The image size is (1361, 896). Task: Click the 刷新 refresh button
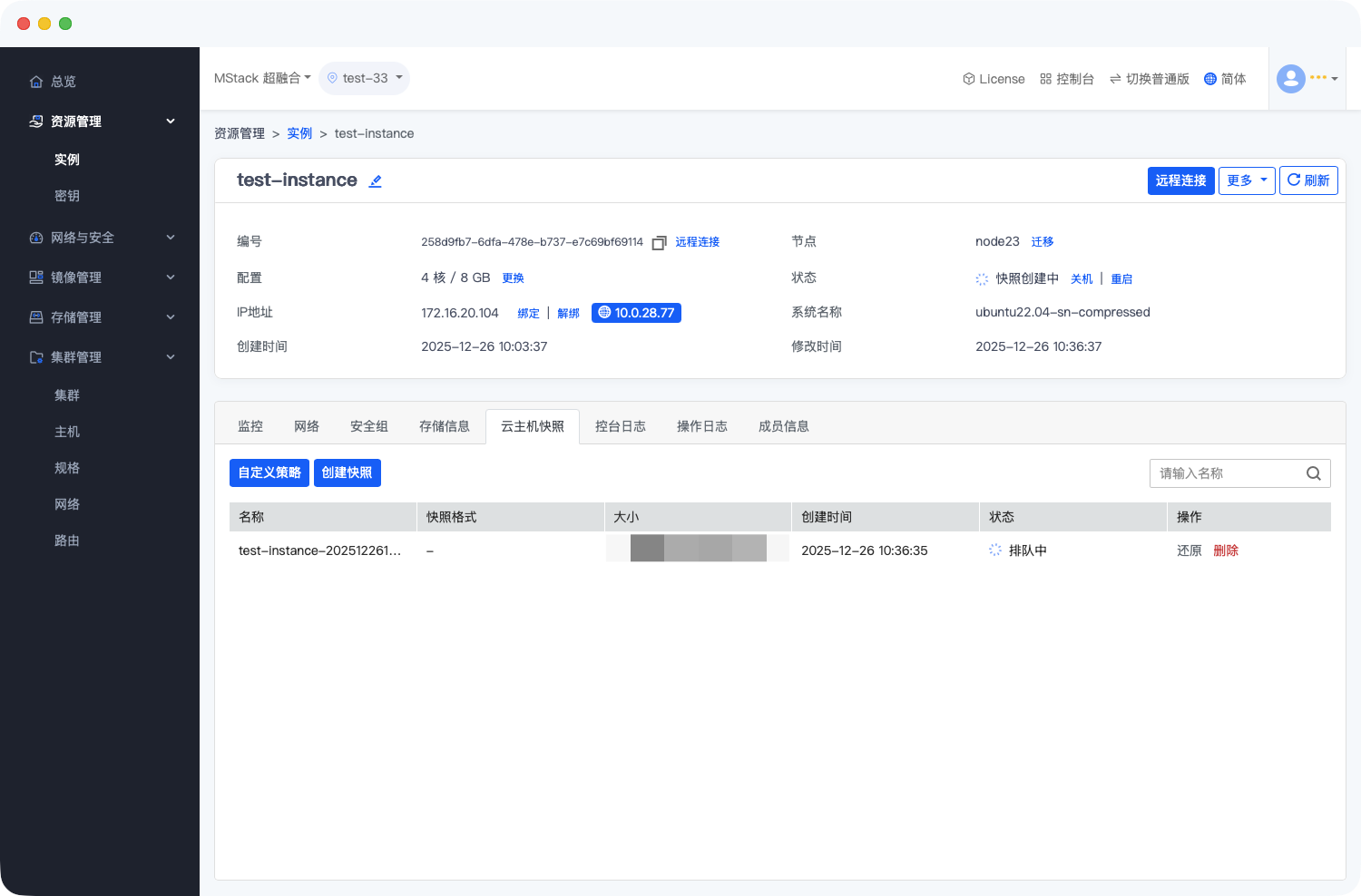[x=1307, y=180]
